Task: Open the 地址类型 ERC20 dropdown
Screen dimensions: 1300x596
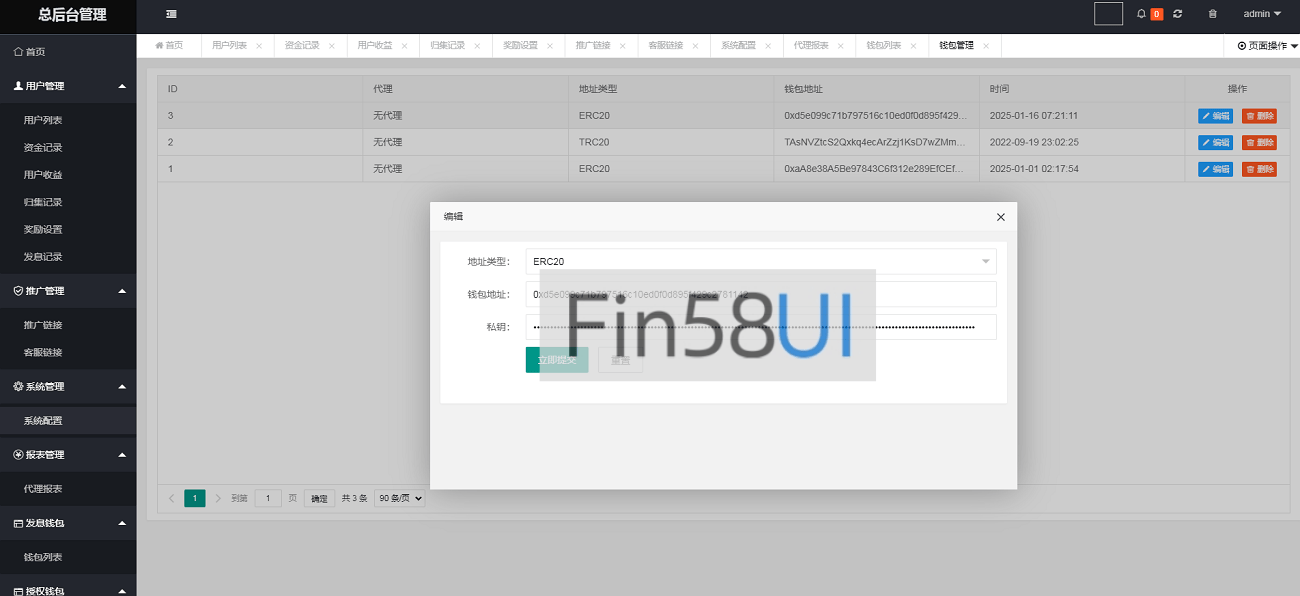Action: [760, 261]
